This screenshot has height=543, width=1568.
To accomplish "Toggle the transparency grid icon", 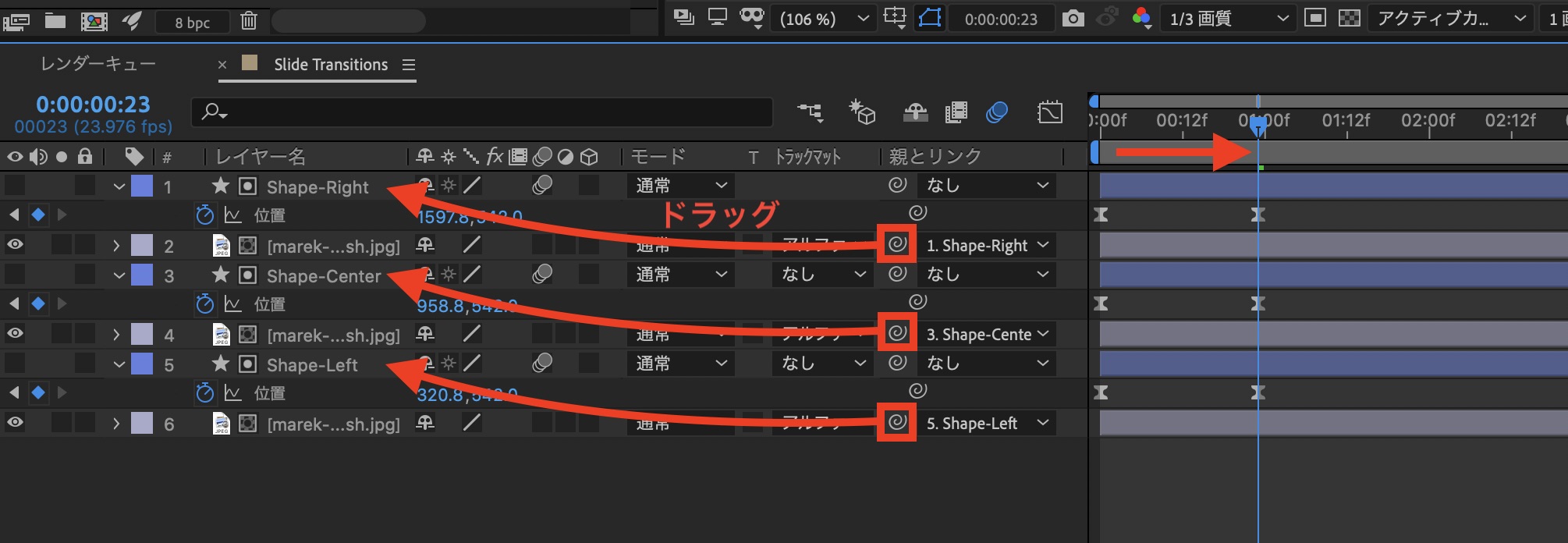I will pyautogui.click(x=1349, y=19).
